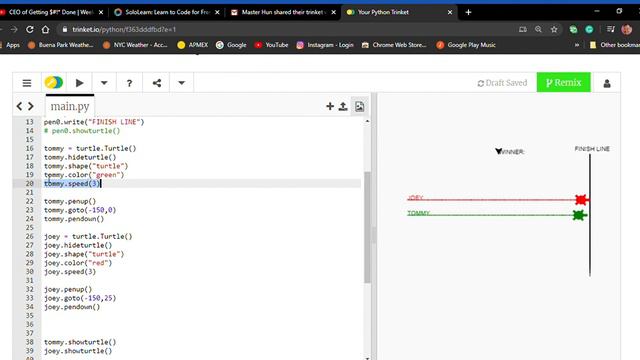Open the help question mark
The width and height of the screenshot is (640, 360).
(129, 83)
